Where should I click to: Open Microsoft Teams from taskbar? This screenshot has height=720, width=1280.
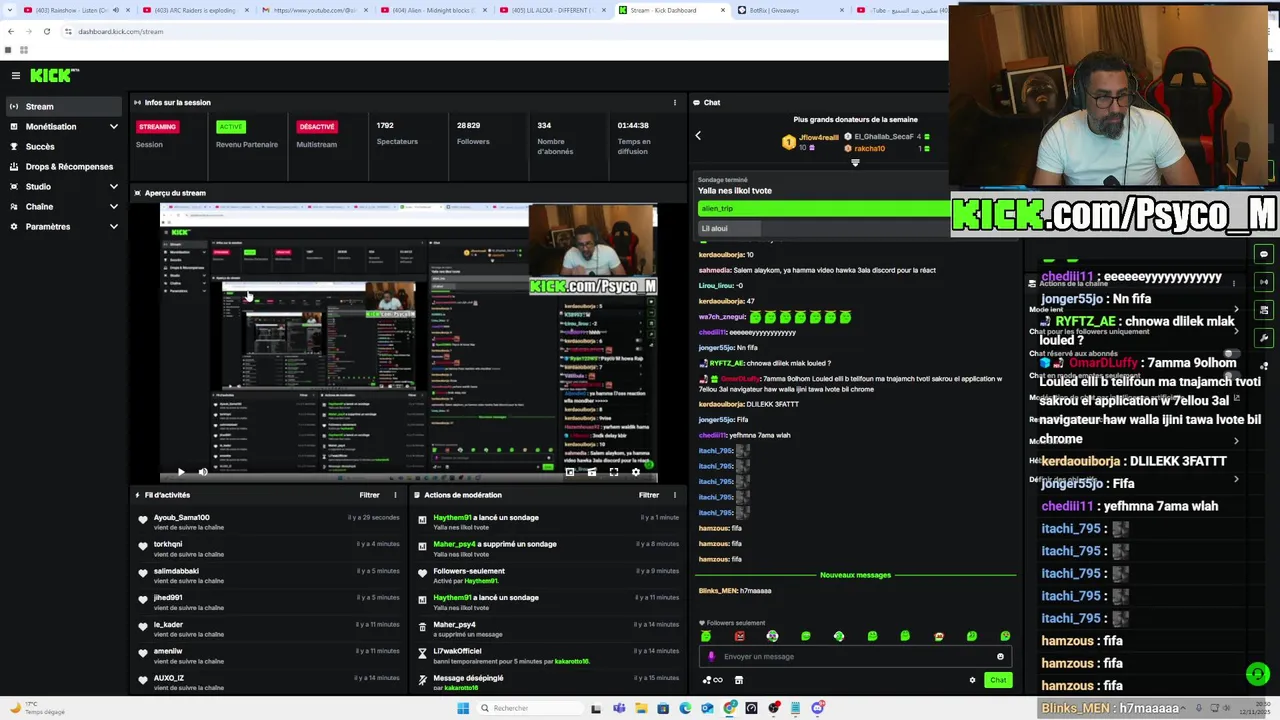[619, 708]
